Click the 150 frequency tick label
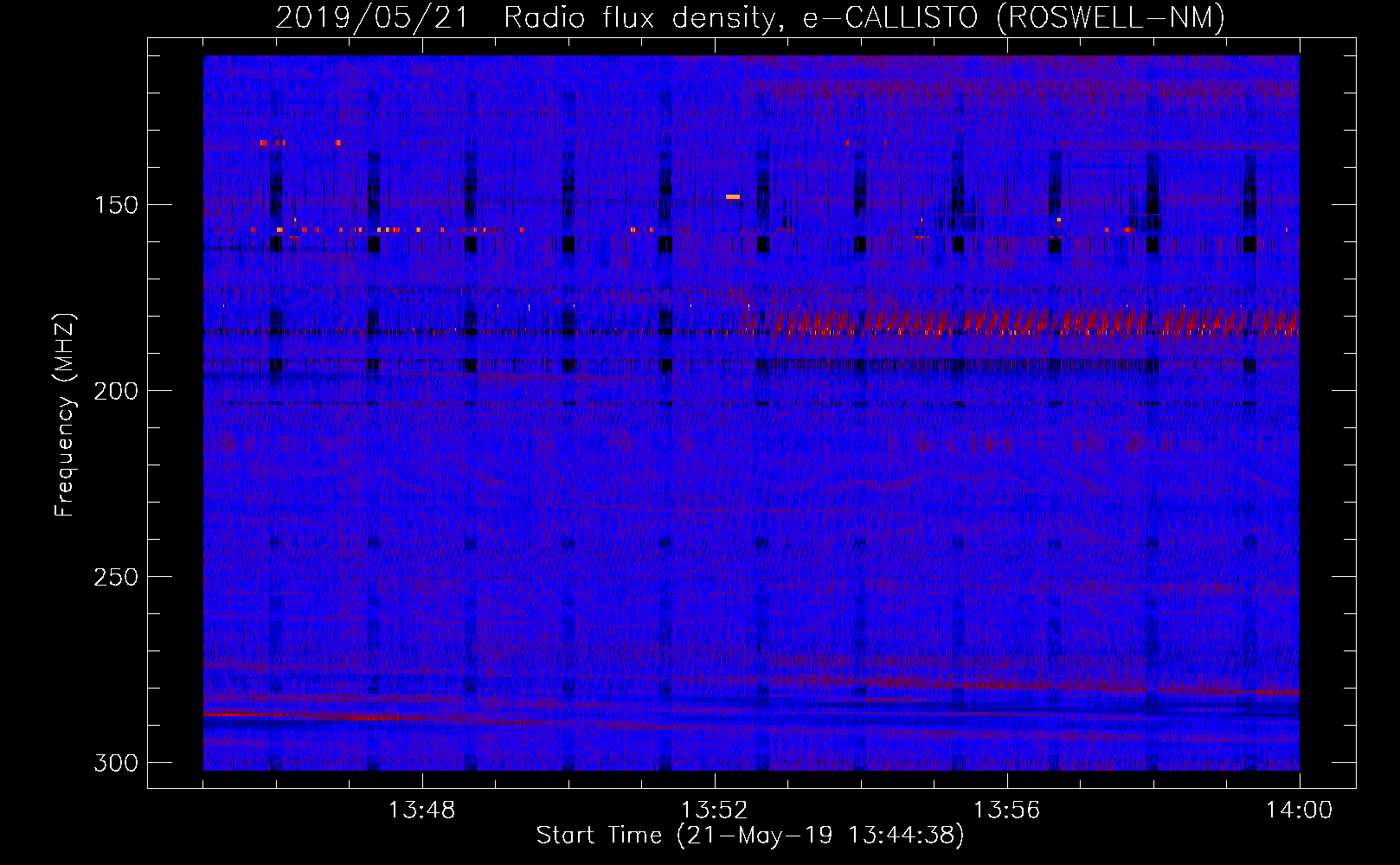This screenshot has width=1400, height=865. click(115, 205)
